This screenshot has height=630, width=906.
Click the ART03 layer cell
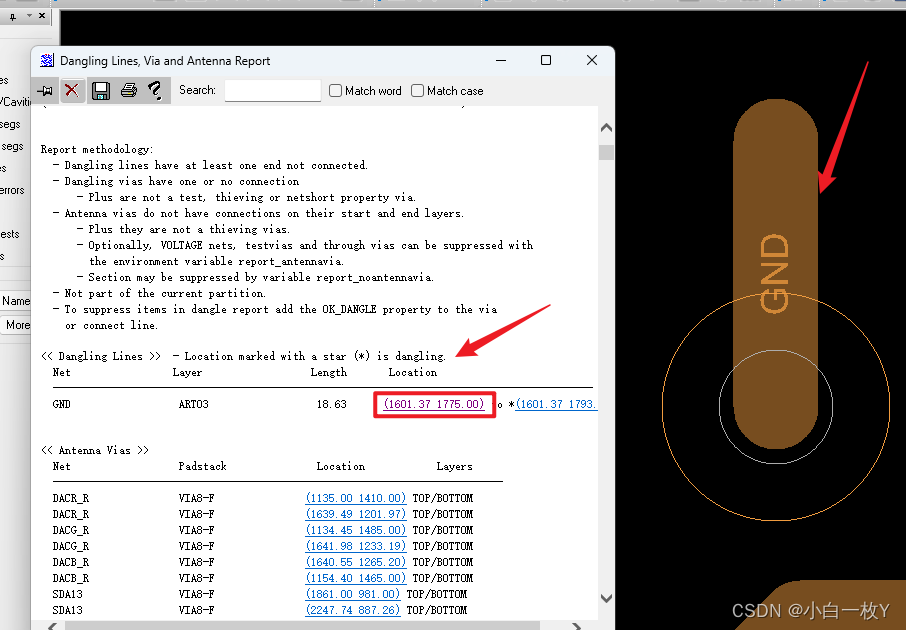[193, 404]
